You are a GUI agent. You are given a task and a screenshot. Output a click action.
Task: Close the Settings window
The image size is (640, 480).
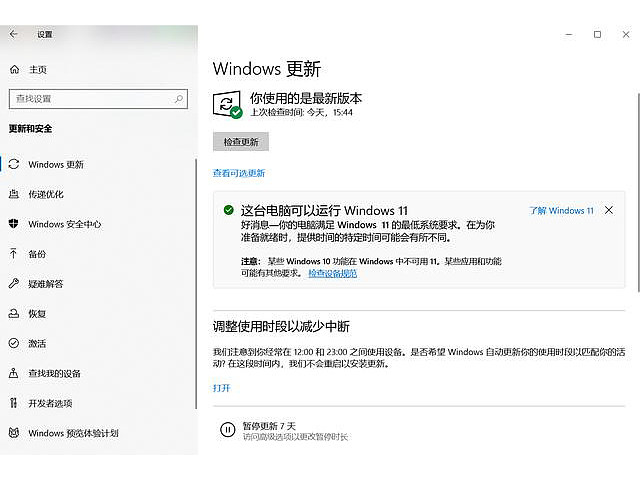[x=626, y=35]
